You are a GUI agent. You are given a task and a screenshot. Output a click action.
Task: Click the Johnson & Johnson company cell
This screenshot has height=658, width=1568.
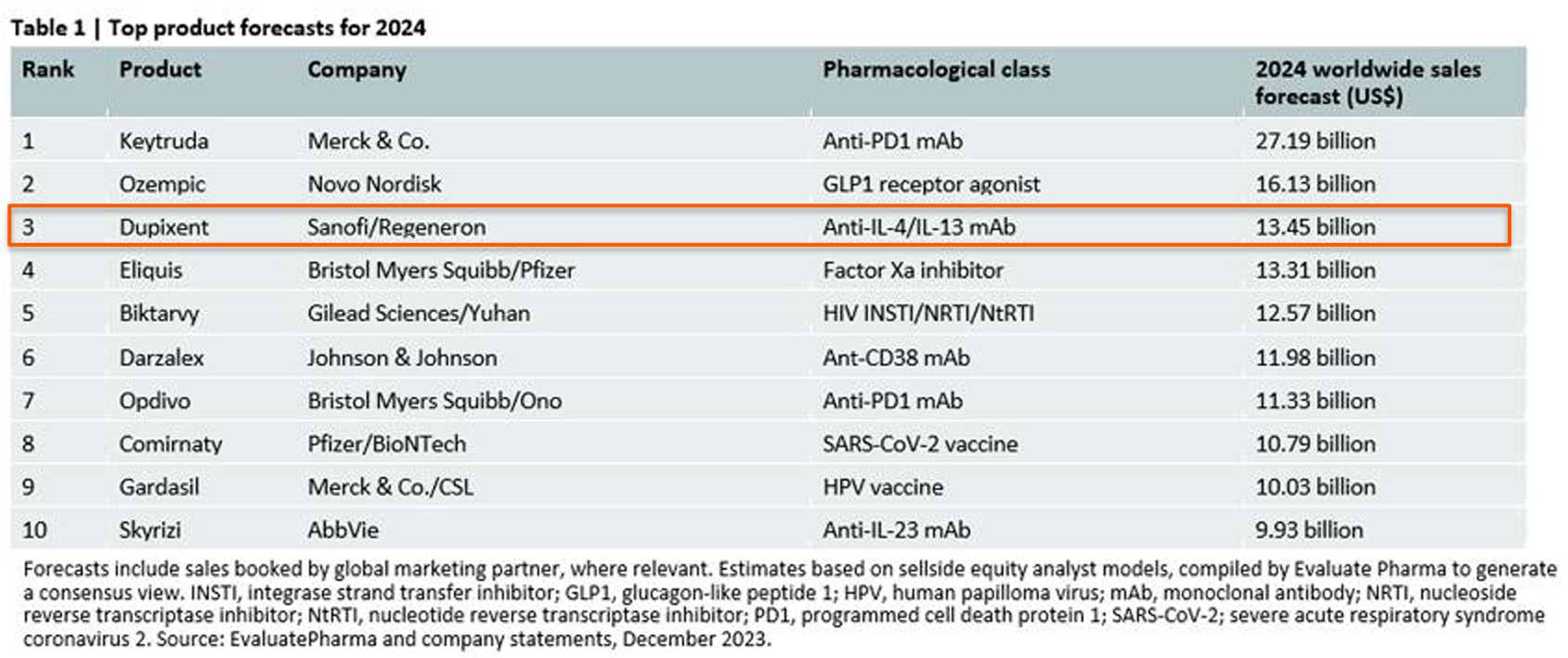click(x=402, y=357)
